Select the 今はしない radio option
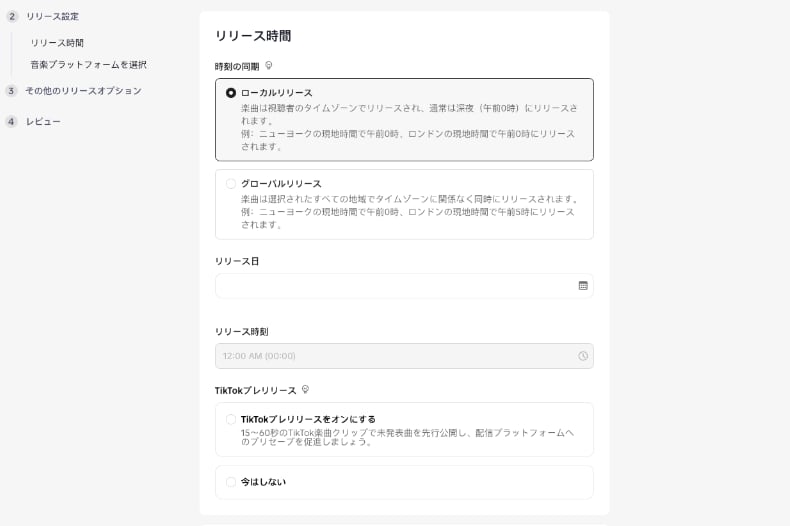This screenshot has height=526, width=790. [x=231, y=482]
